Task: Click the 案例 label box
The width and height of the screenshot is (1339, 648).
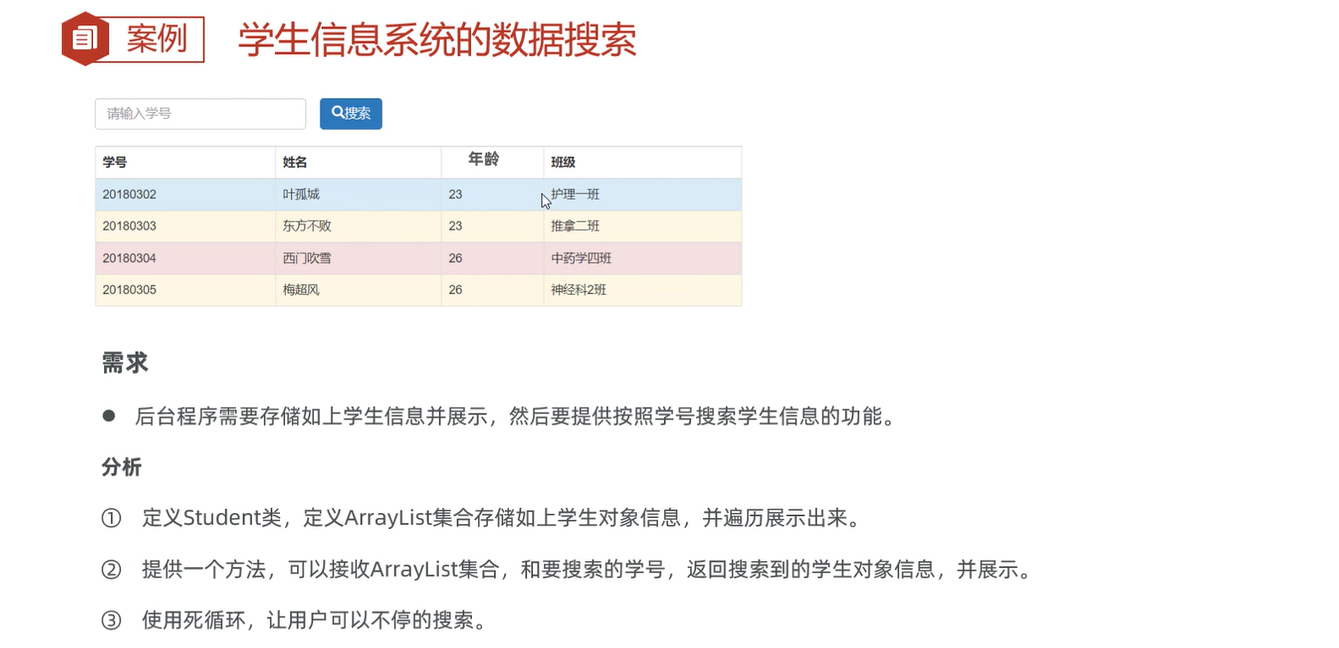Action: point(156,40)
